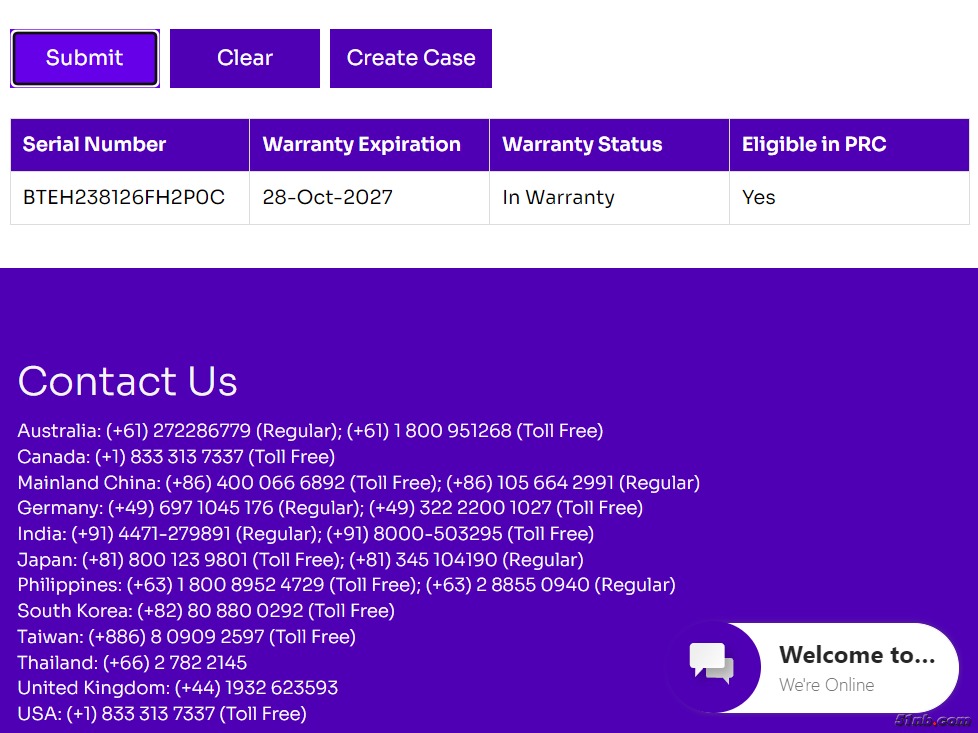Click the "Welcome to..." chat message
Viewport: 978px width, 733px height.
(x=856, y=656)
